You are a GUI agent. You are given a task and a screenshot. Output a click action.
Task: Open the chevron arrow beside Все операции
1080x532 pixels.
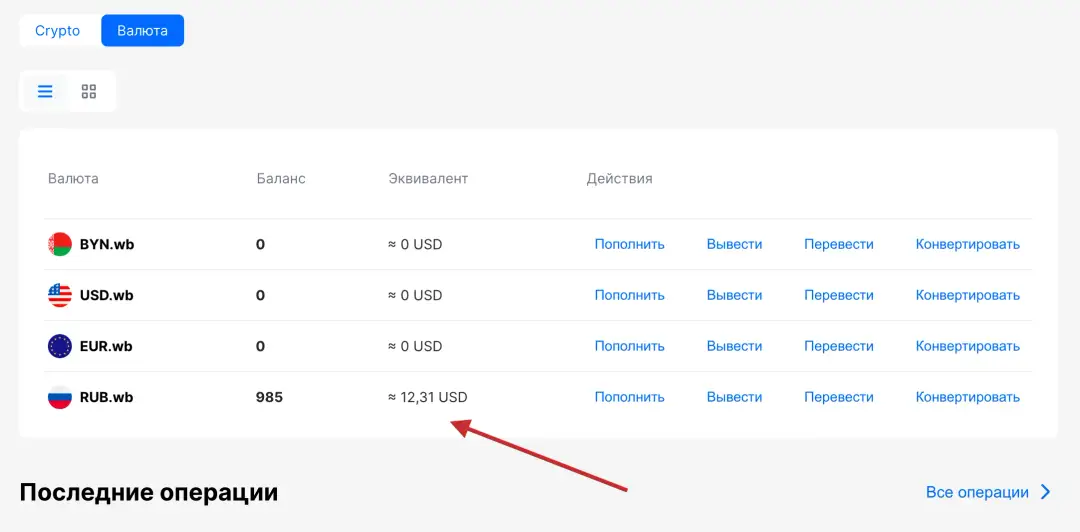1046,492
